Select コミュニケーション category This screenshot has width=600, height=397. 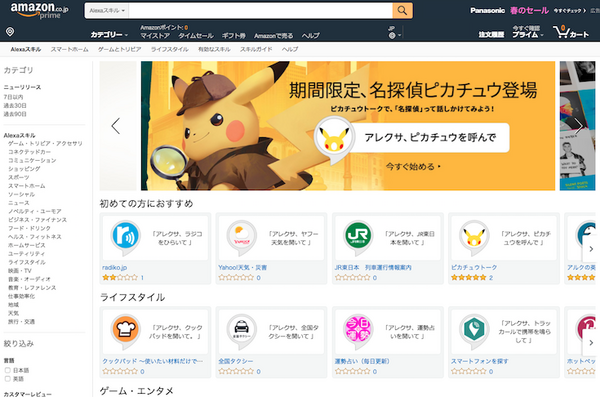pyautogui.click(x=32, y=160)
